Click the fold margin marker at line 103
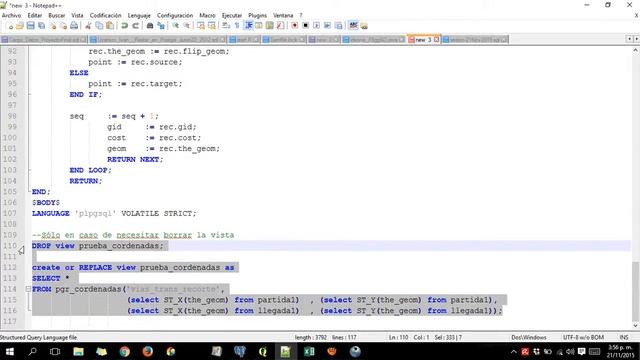Image resolution: width=640 pixels, height=360 pixels. click(x=29, y=170)
